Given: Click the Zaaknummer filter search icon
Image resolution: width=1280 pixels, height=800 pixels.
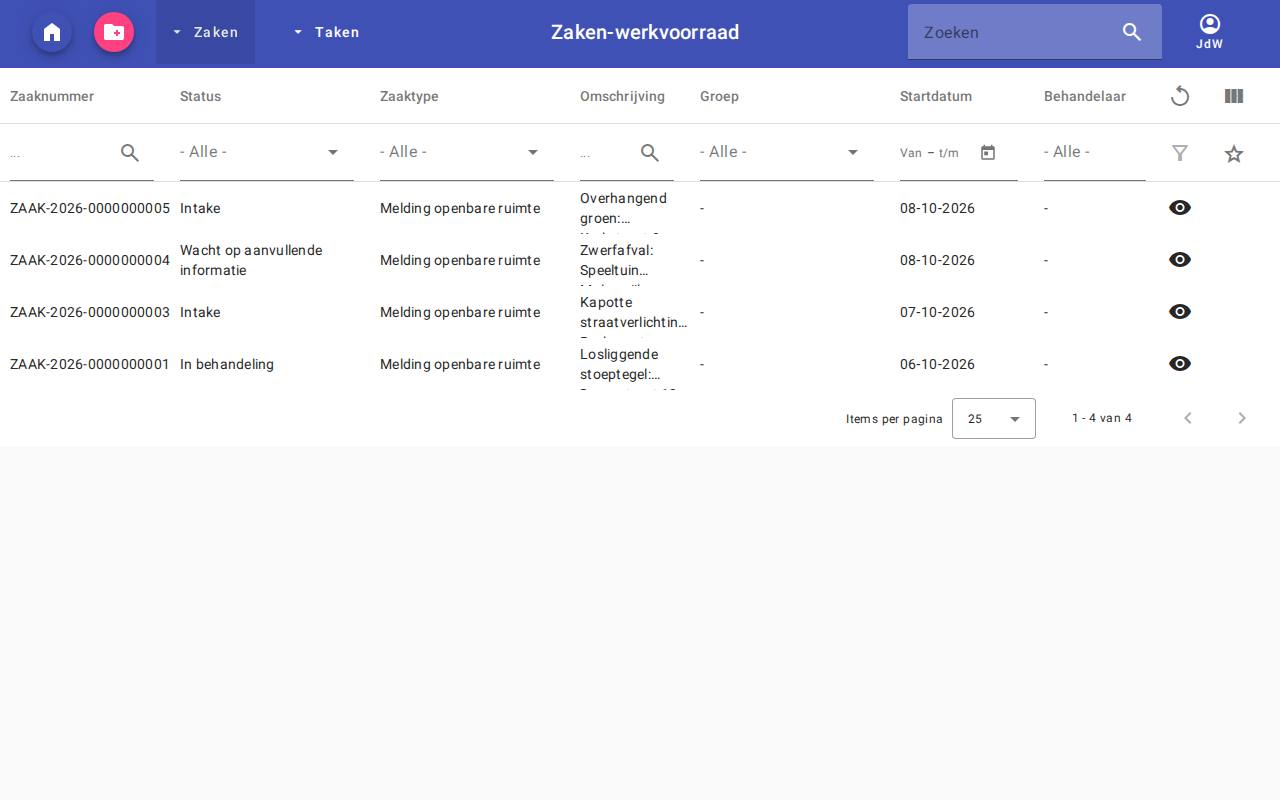Looking at the screenshot, I should click(130, 153).
